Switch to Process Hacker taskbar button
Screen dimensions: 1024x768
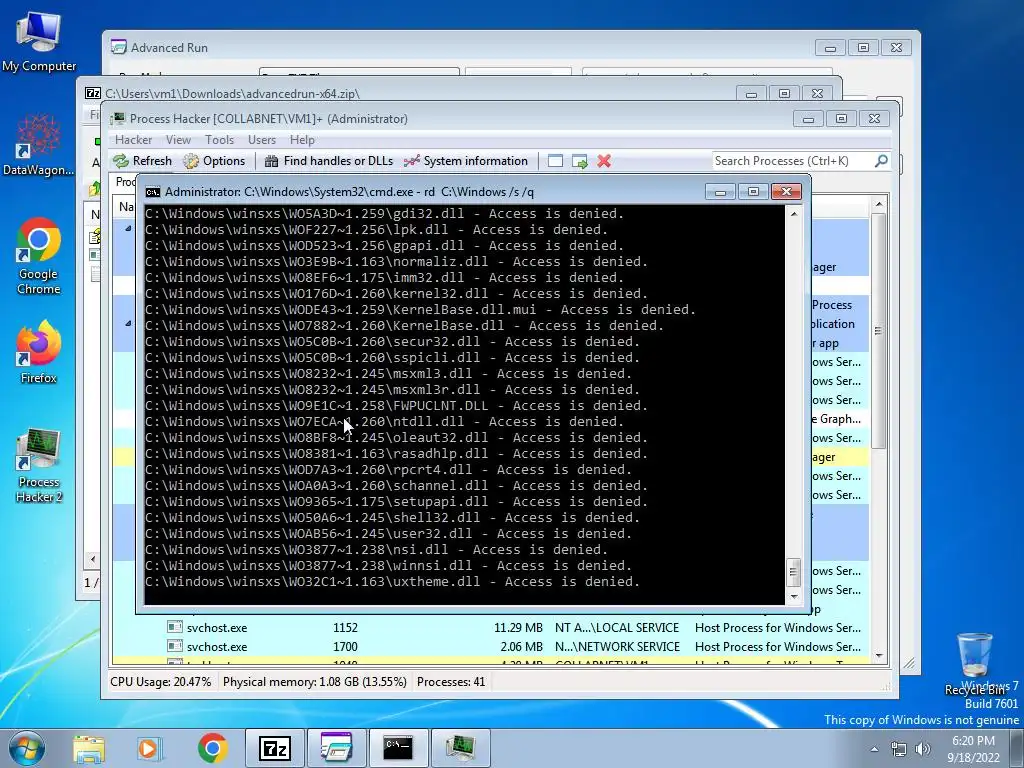point(460,748)
